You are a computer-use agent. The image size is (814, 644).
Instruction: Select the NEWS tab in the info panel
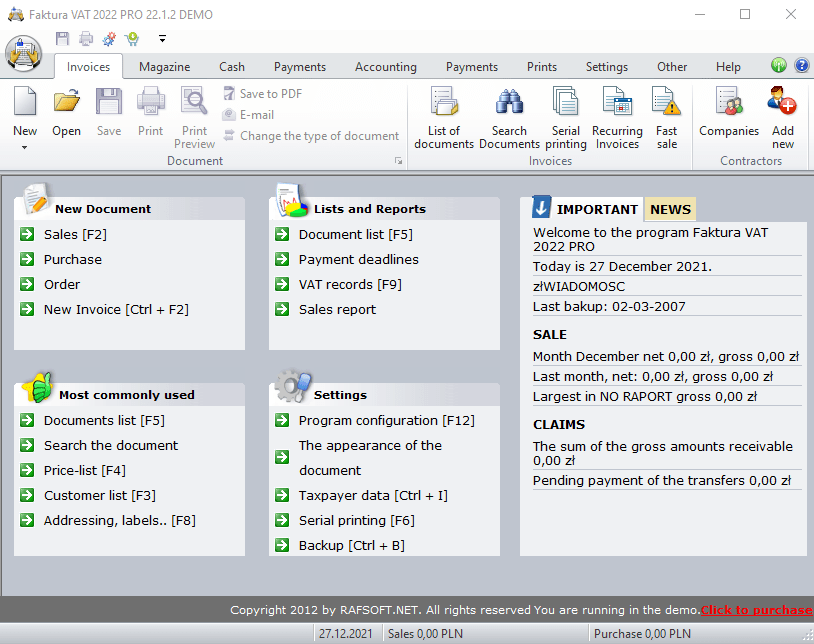point(670,209)
